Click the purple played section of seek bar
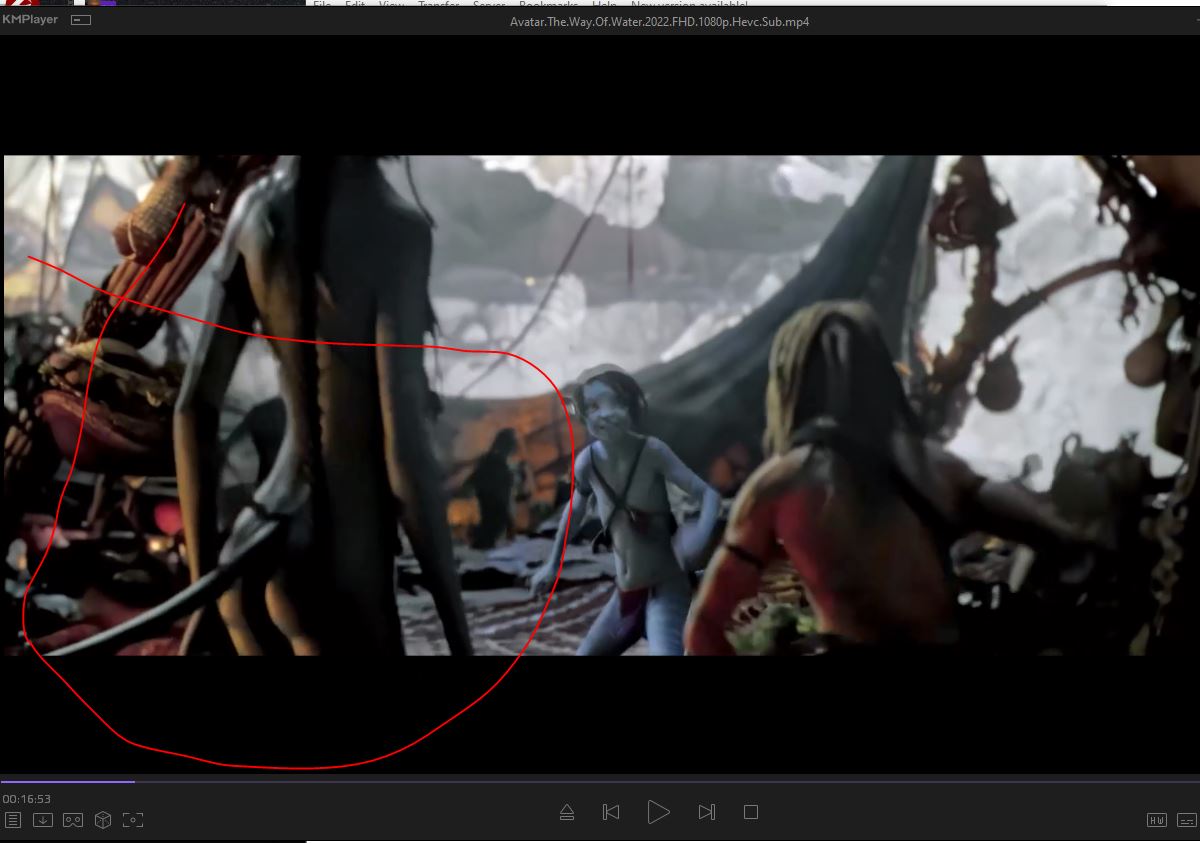 pos(67,781)
